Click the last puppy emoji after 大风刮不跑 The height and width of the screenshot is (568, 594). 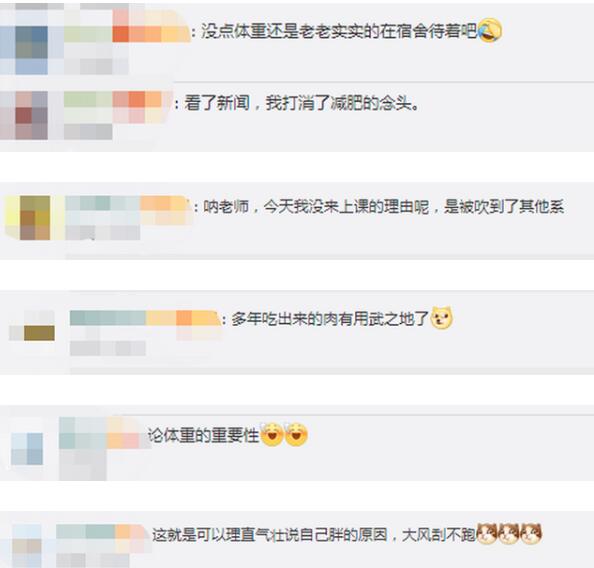pos(531,534)
